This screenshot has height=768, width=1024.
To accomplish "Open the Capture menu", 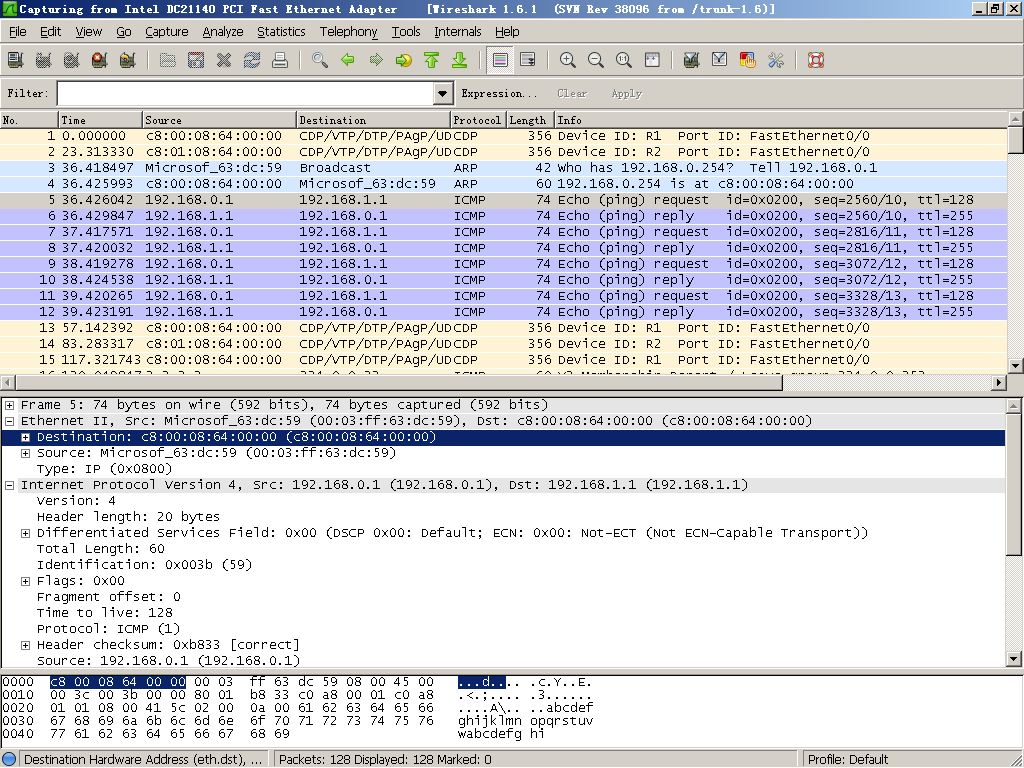I will (x=167, y=31).
